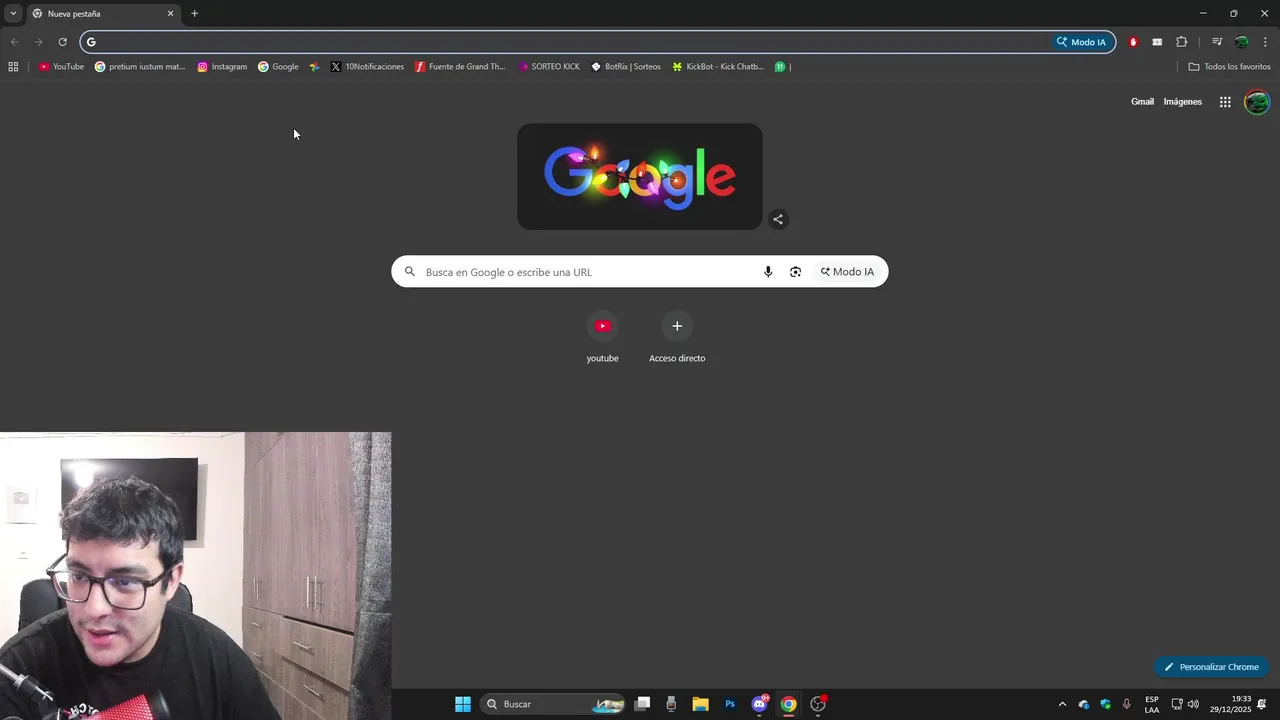This screenshot has width=1280, height=720.
Task: Click the magnifier icon in search box
Action: point(410,272)
